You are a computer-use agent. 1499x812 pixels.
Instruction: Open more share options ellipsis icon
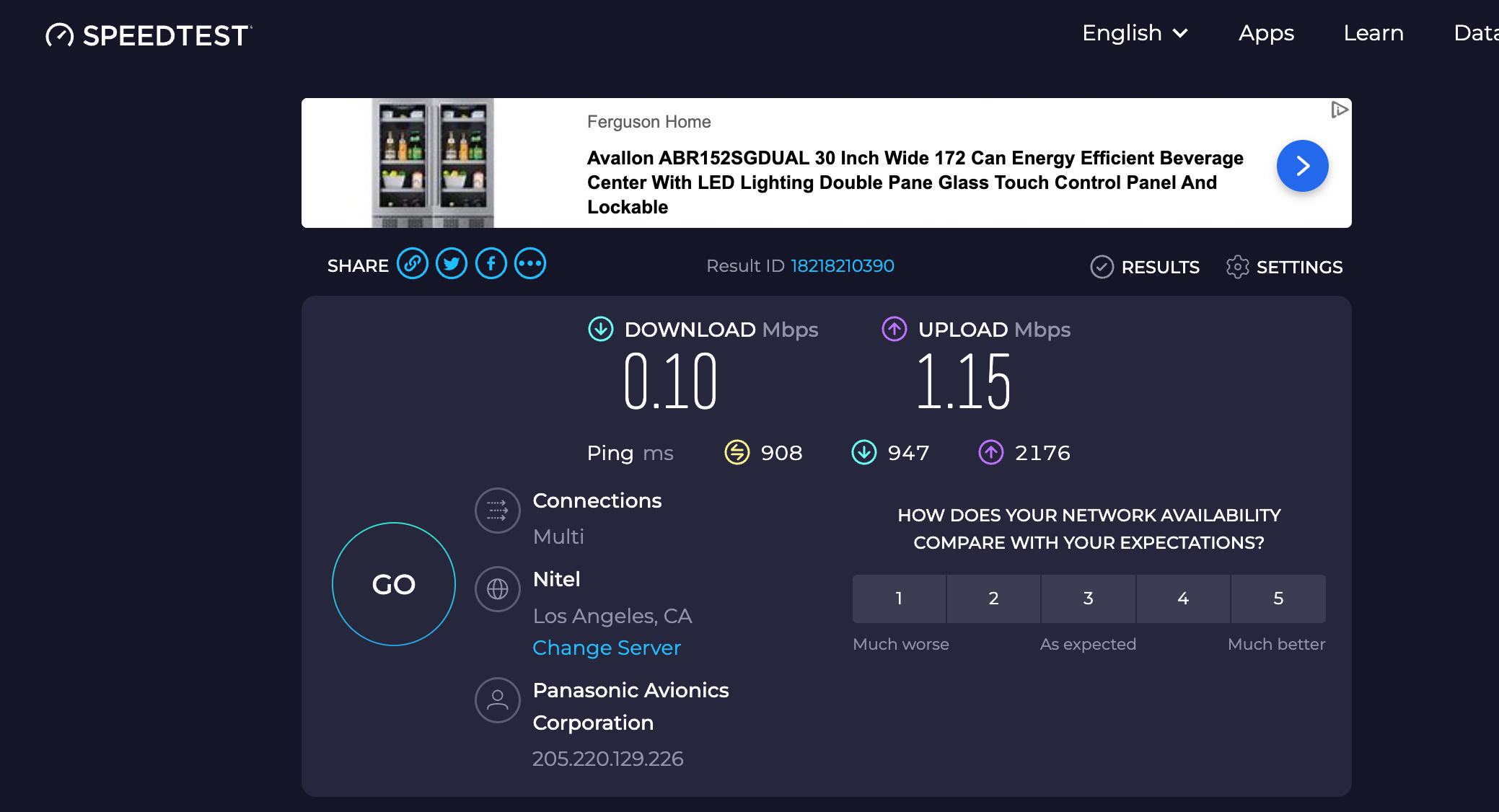[530, 263]
